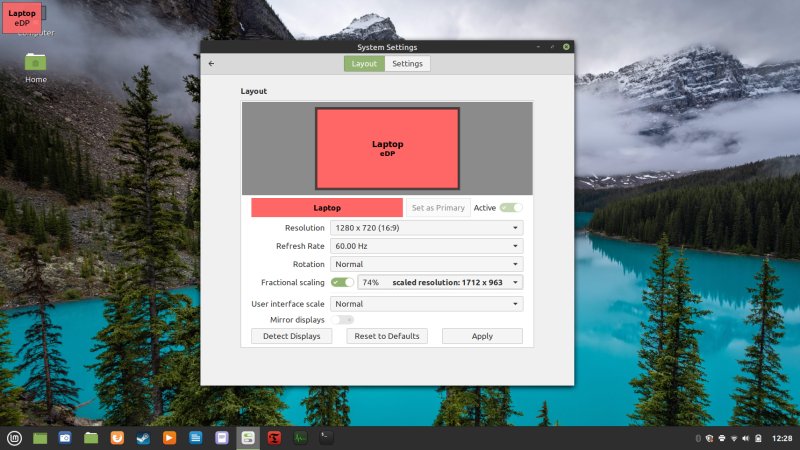Expand the User interface scale dropdown

click(426, 304)
